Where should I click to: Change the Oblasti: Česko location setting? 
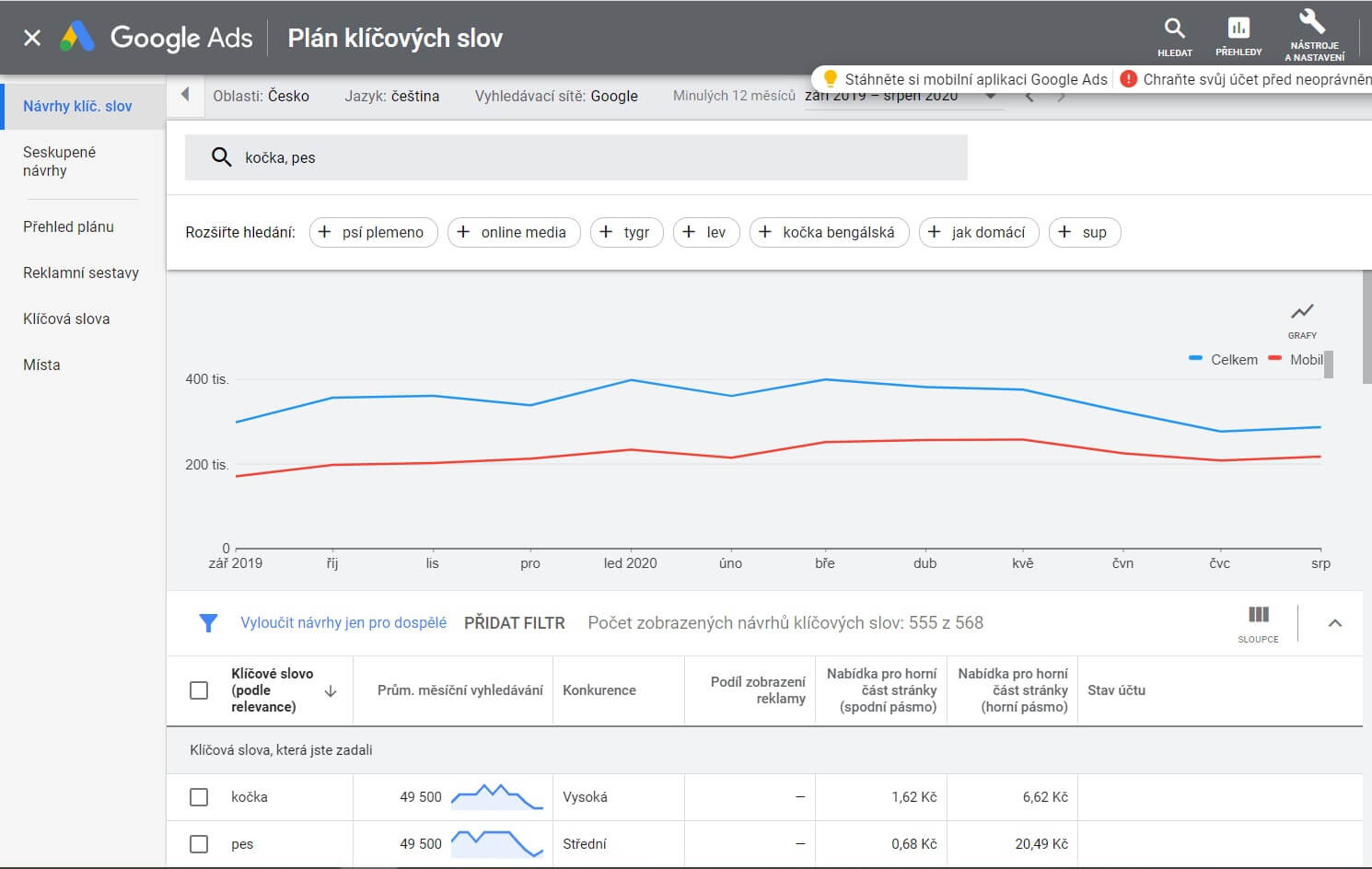click(x=261, y=96)
